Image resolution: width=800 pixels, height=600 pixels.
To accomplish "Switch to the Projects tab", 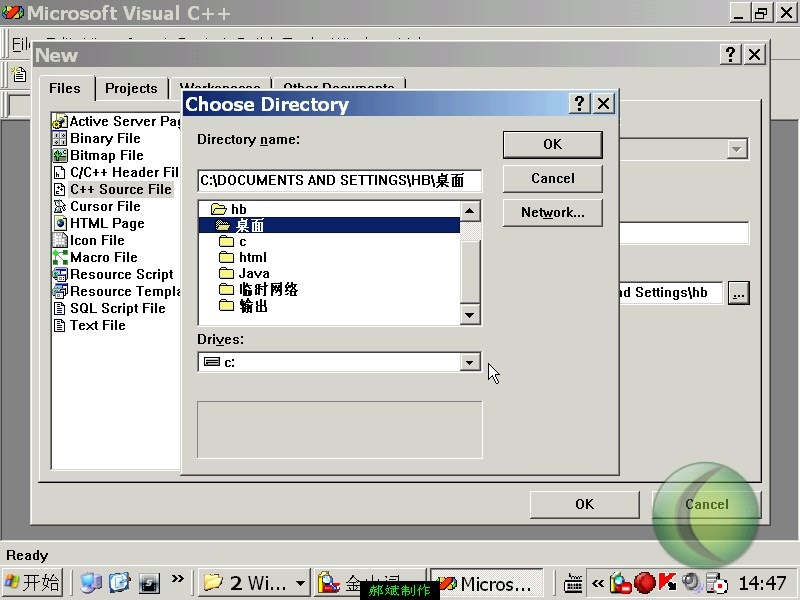I will [131, 88].
